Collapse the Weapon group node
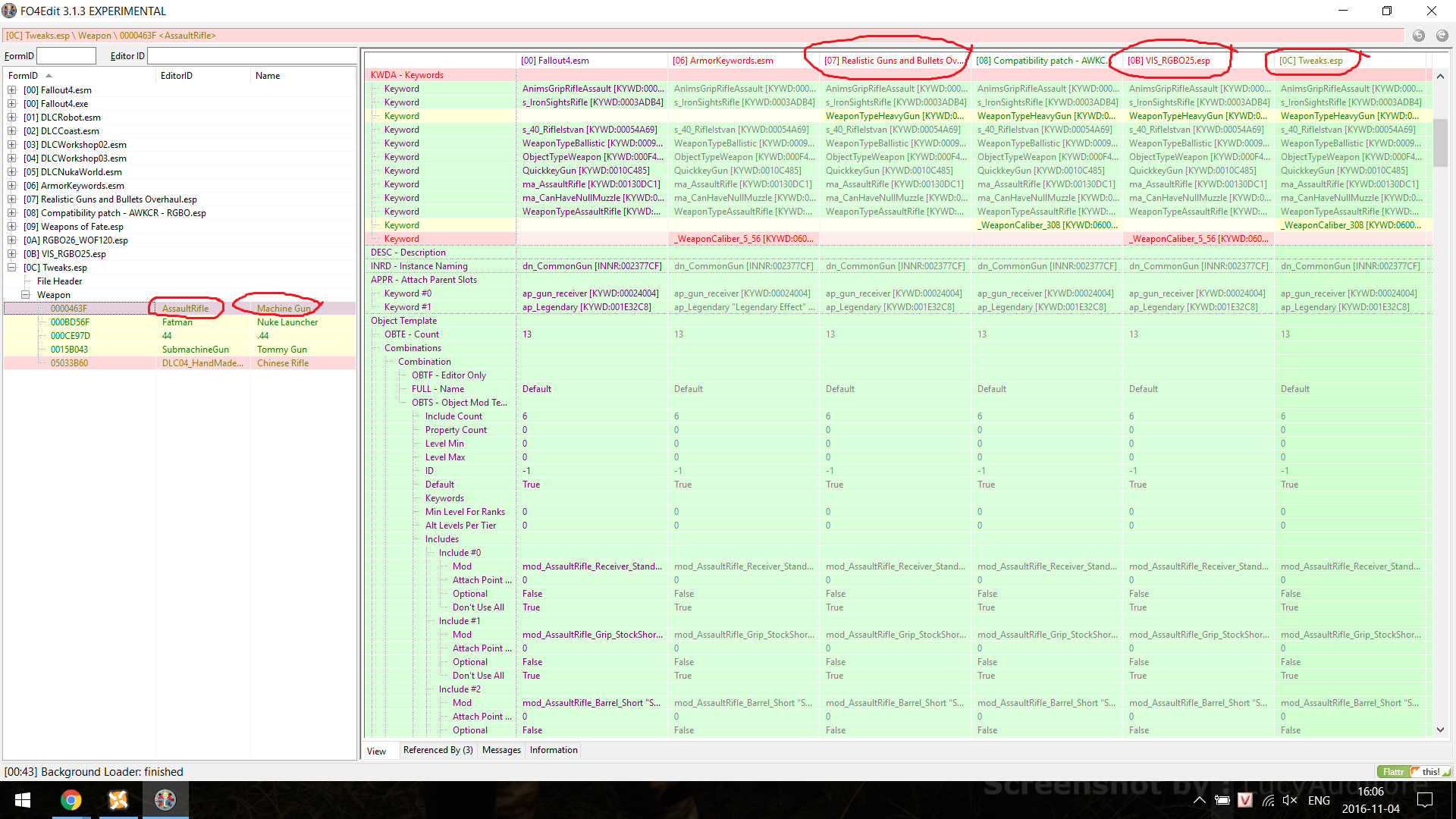Image resolution: width=1456 pixels, height=819 pixels. (26, 295)
